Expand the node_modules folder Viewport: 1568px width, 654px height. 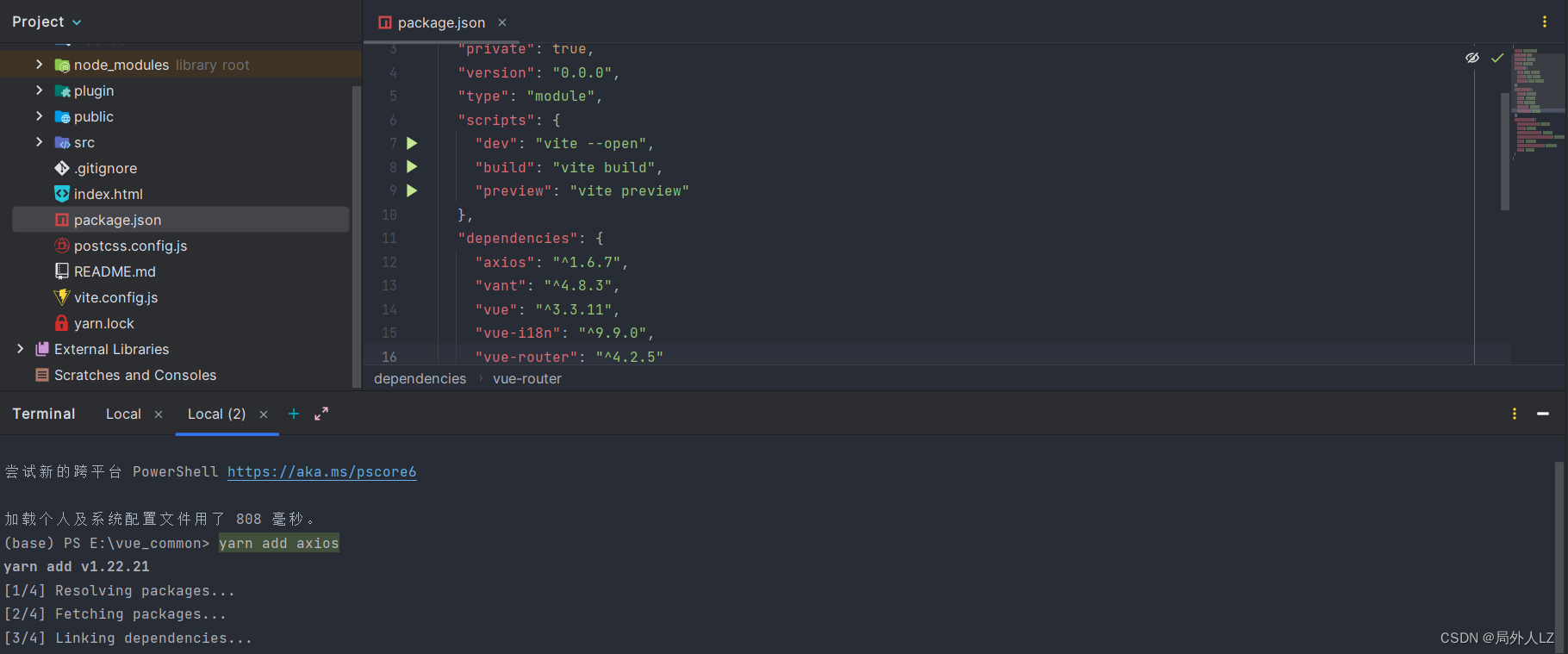(39, 65)
